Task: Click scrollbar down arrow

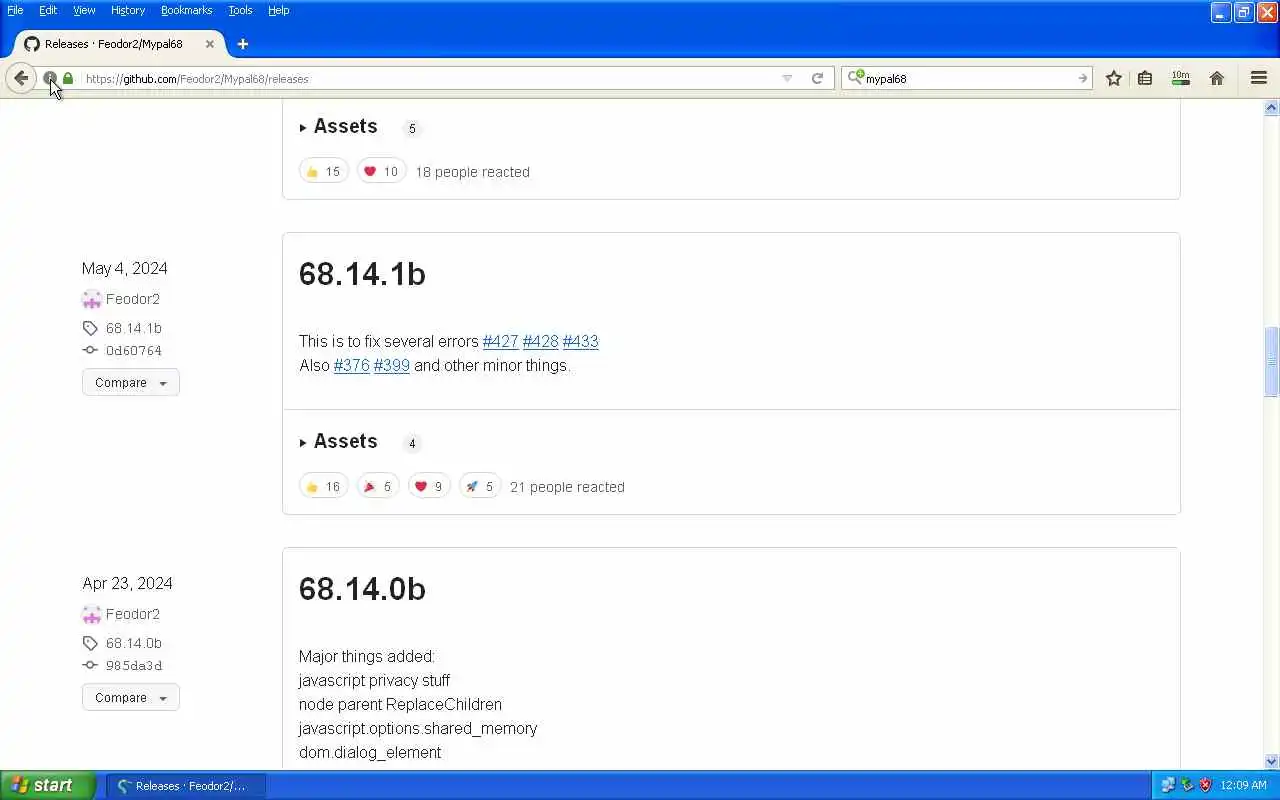Action: [1271, 761]
